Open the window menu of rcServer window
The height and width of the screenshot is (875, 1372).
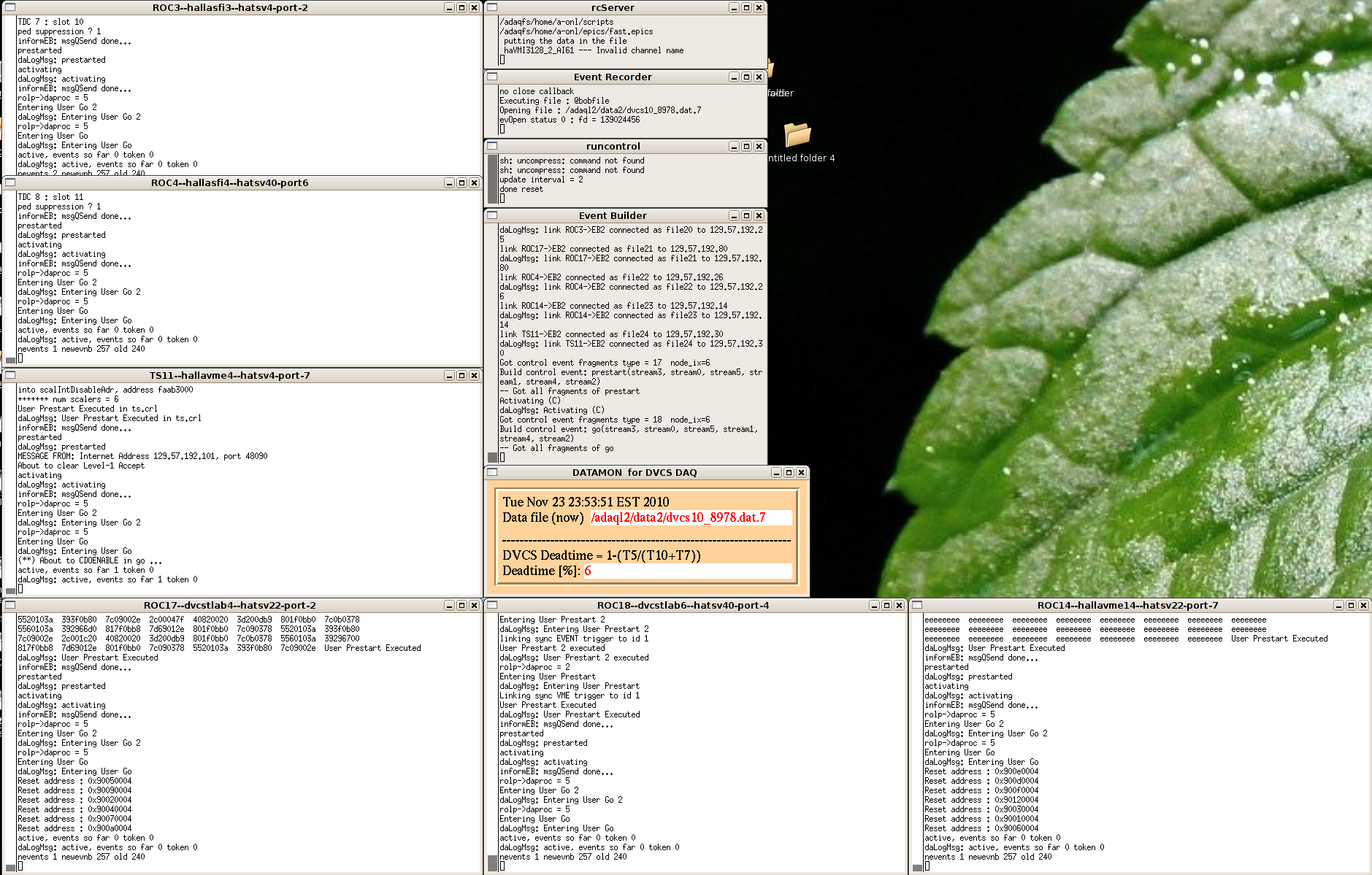(492, 7)
